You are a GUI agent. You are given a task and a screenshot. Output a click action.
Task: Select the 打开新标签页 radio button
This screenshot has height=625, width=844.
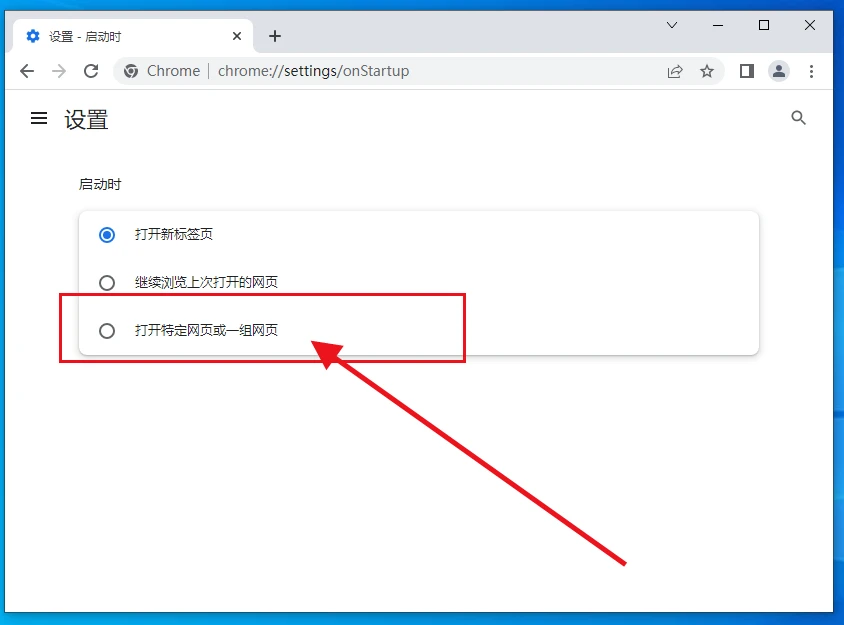(x=107, y=235)
